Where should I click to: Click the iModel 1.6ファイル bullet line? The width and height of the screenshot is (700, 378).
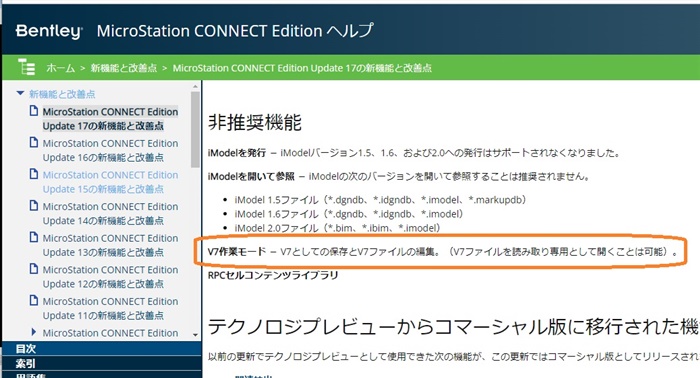coord(349,214)
